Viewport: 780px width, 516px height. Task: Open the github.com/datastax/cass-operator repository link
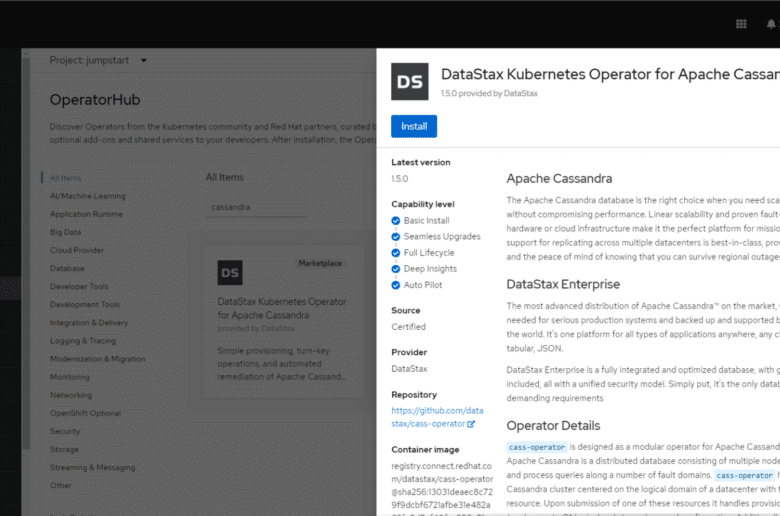(437, 417)
